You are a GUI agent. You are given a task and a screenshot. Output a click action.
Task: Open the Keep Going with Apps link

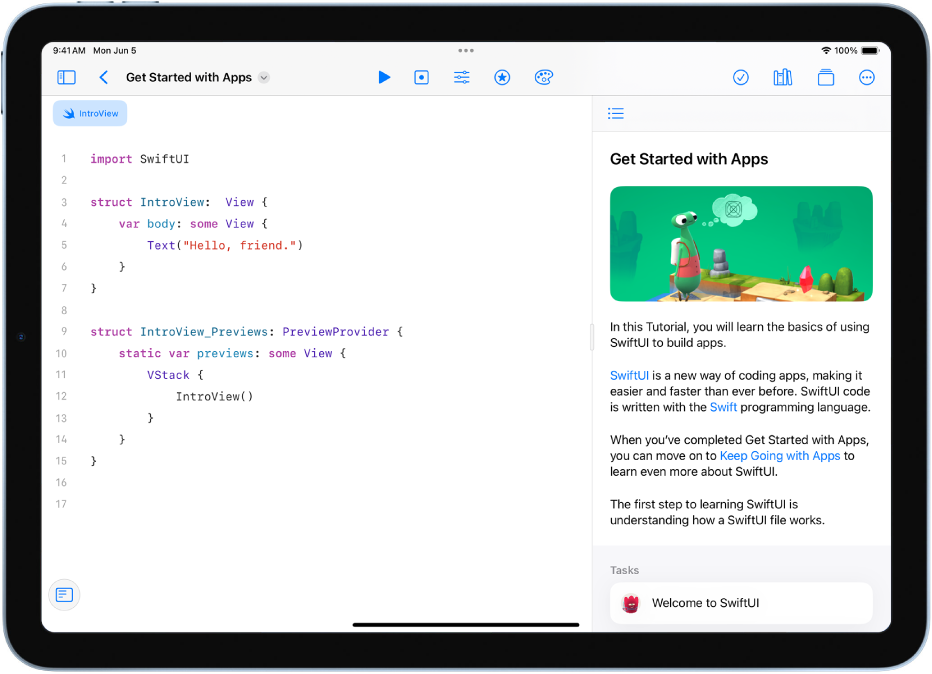click(780, 456)
